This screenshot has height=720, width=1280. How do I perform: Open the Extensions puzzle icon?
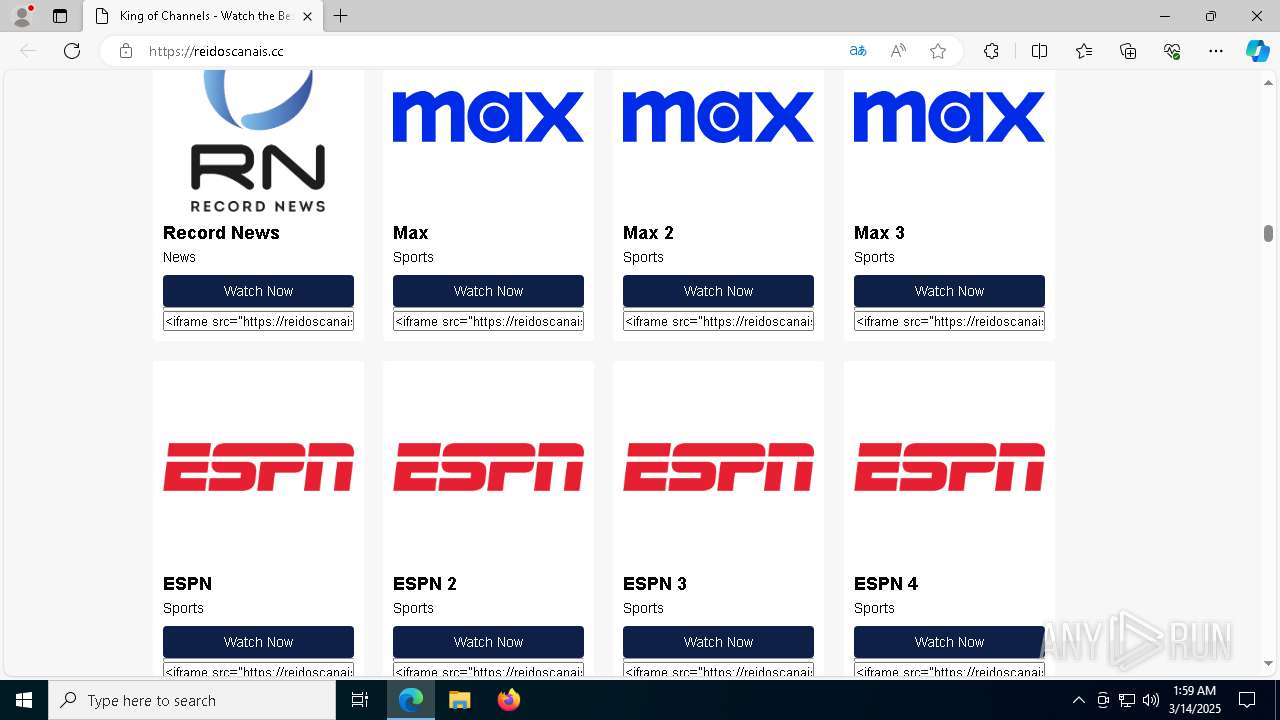991,51
